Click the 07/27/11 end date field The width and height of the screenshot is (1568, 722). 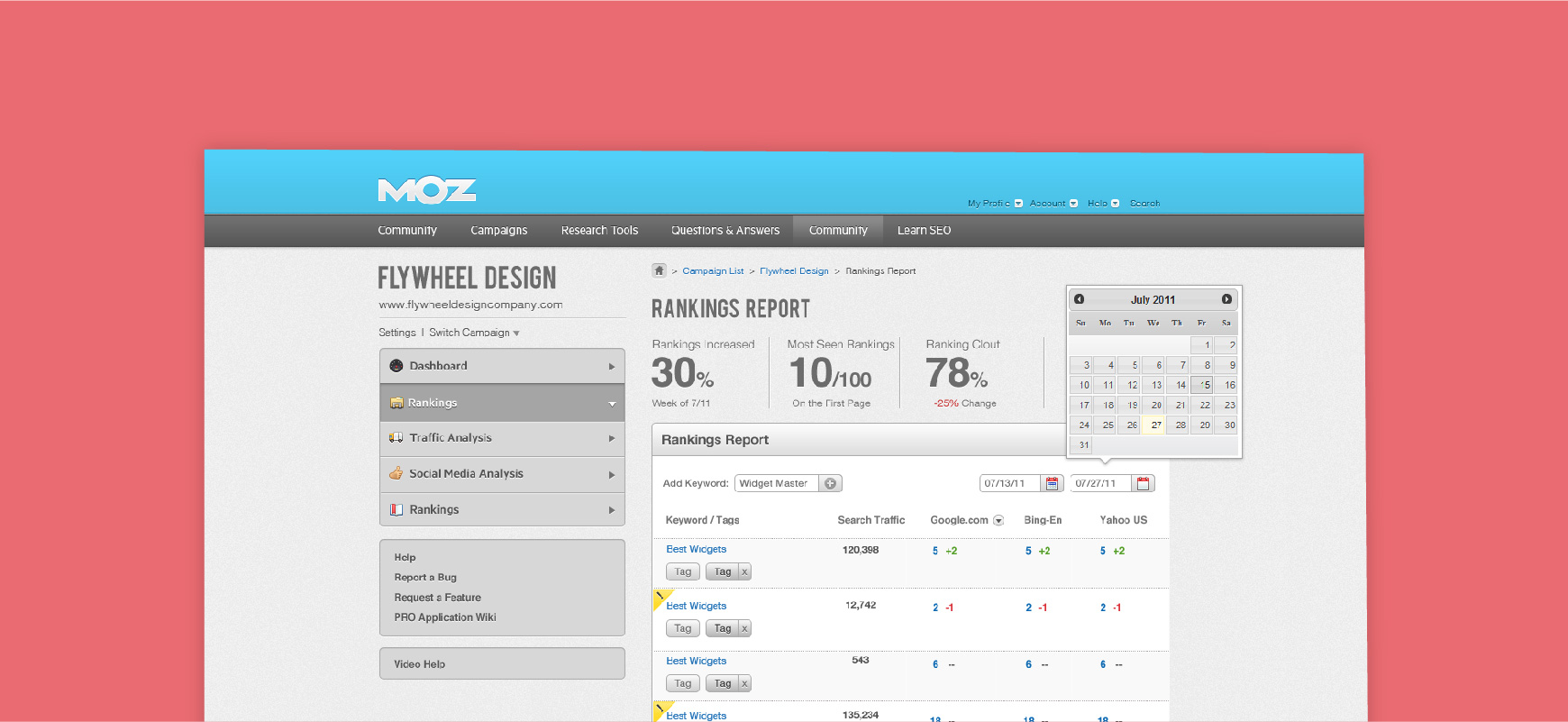(x=1101, y=483)
